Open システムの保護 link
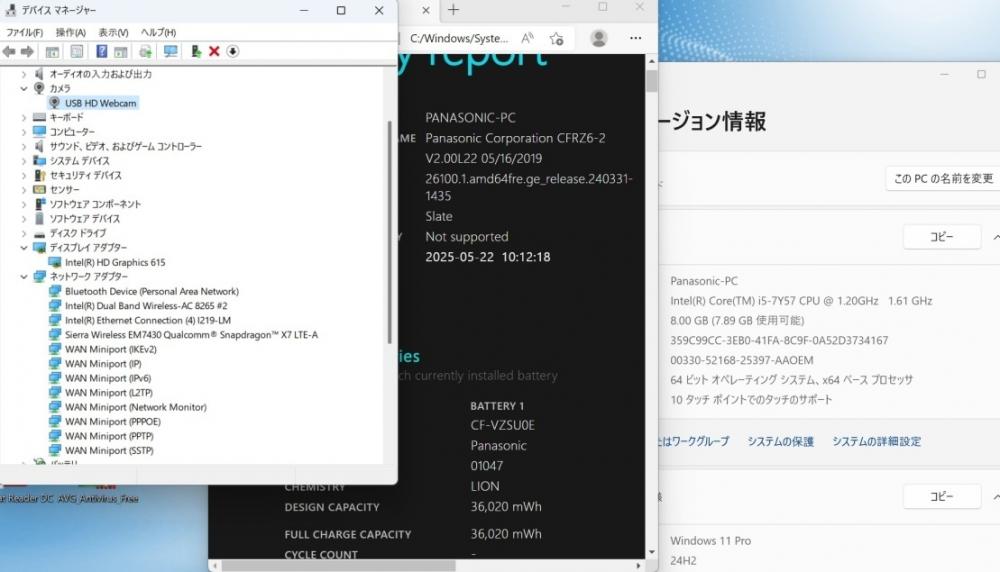 (780, 441)
